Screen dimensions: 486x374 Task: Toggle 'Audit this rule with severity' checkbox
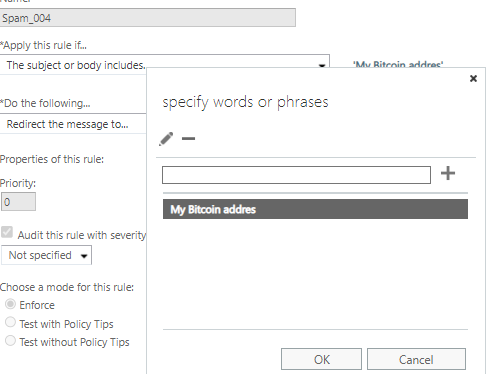pos(7,232)
